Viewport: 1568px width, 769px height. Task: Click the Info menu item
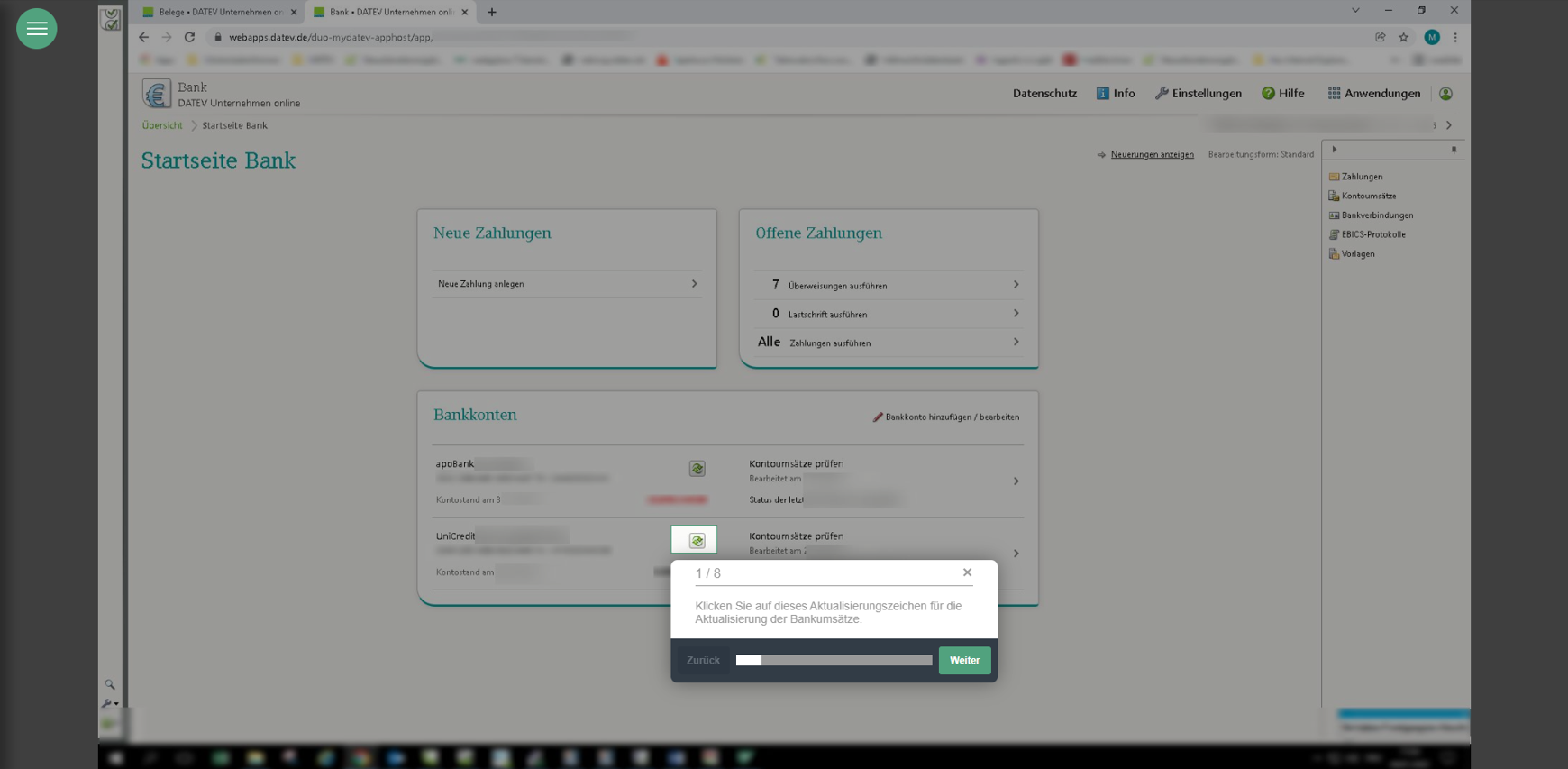pyautogui.click(x=1115, y=94)
